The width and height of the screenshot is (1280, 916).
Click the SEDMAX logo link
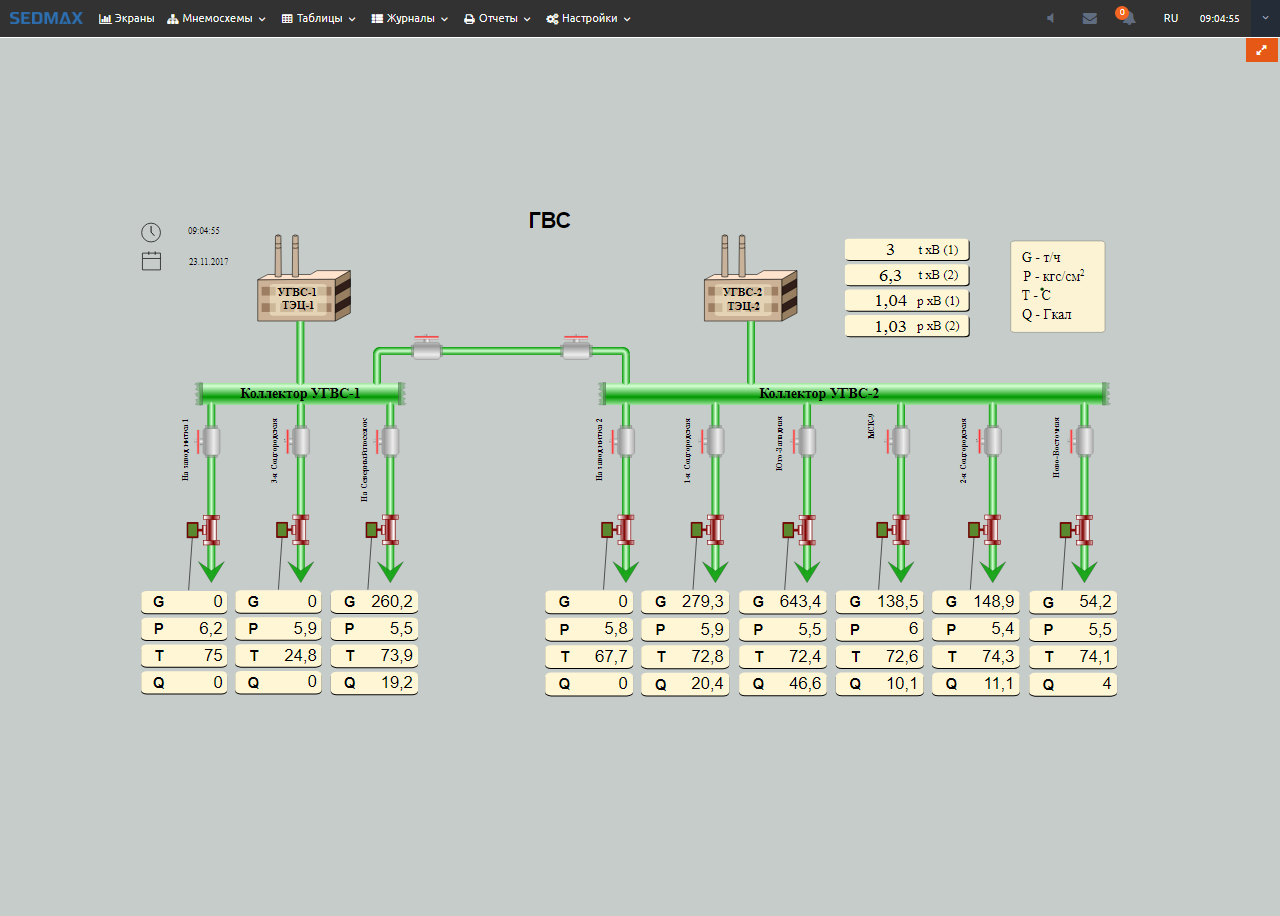[46, 18]
